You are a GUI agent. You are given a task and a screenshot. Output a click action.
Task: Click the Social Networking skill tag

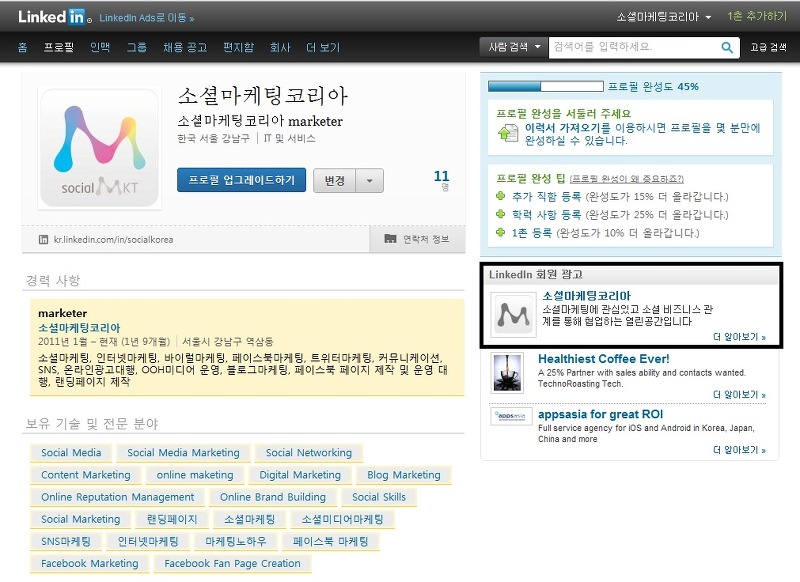click(x=309, y=453)
